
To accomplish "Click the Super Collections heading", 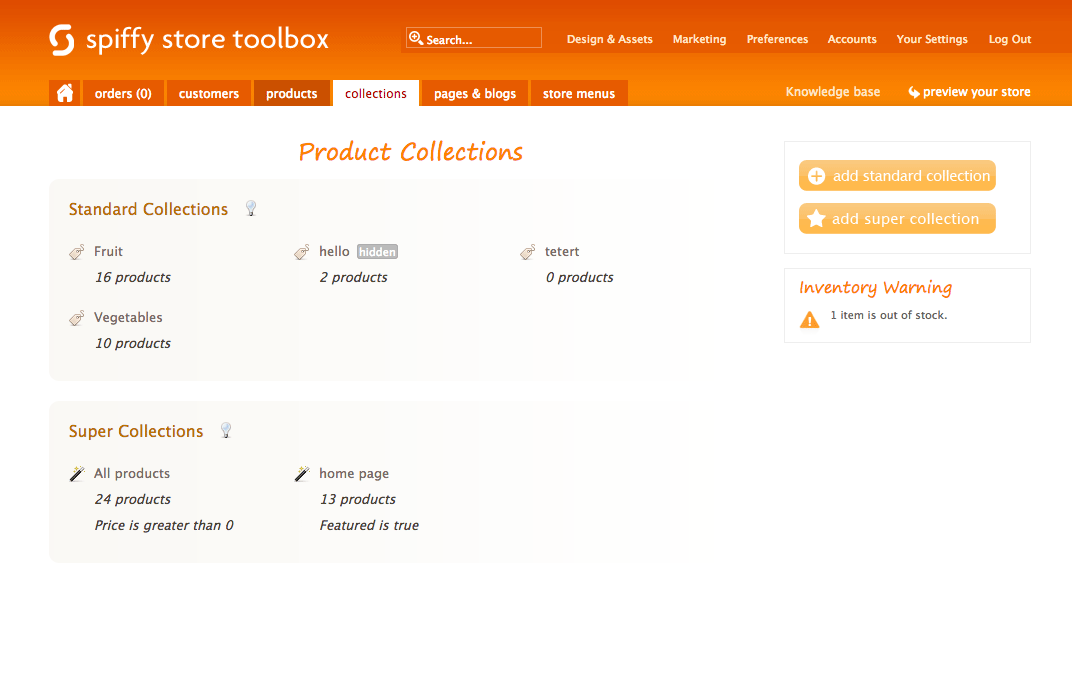I will [135, 431].
